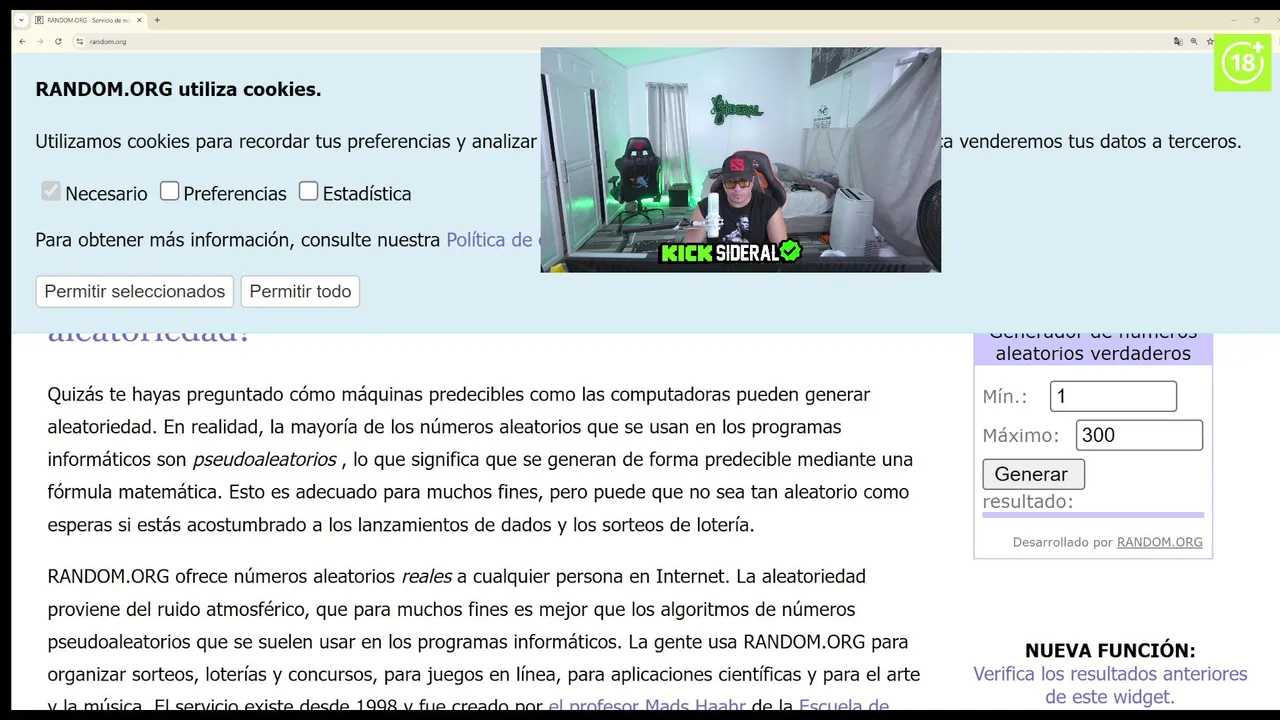Open the RANDOM.ORG developer link in widget
This screenshot has width=1280, height=720.
click(1160, 542)
